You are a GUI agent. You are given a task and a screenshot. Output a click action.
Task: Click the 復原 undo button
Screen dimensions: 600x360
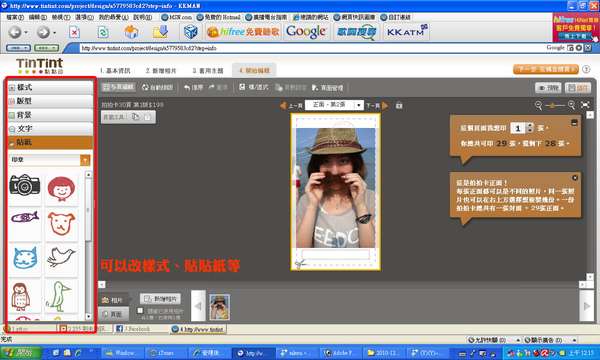coord(193,88)
